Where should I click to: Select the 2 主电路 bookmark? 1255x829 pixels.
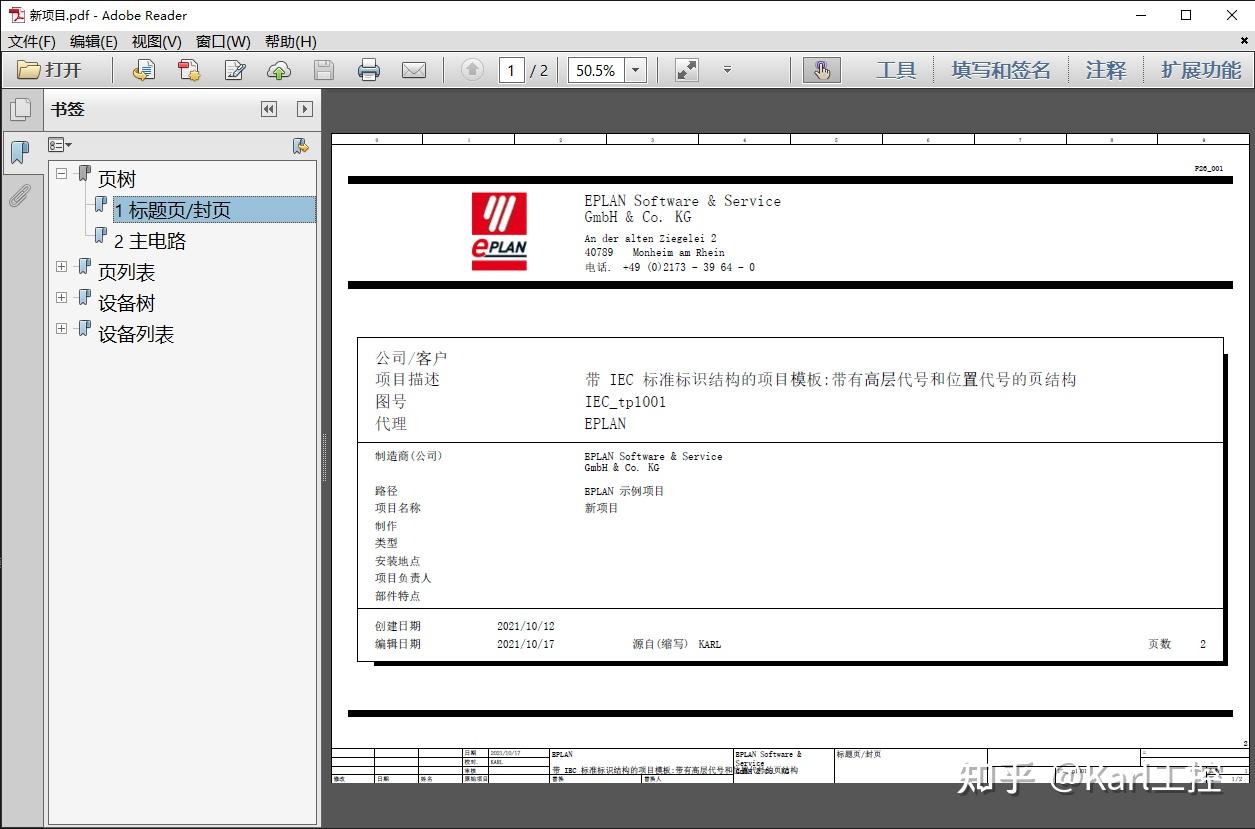pyautogui.click(x=153, y=241)
